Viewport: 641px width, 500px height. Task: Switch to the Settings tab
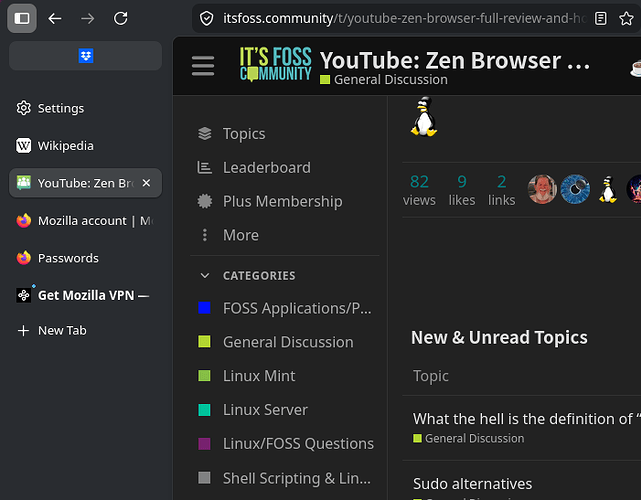click(85, 108)
